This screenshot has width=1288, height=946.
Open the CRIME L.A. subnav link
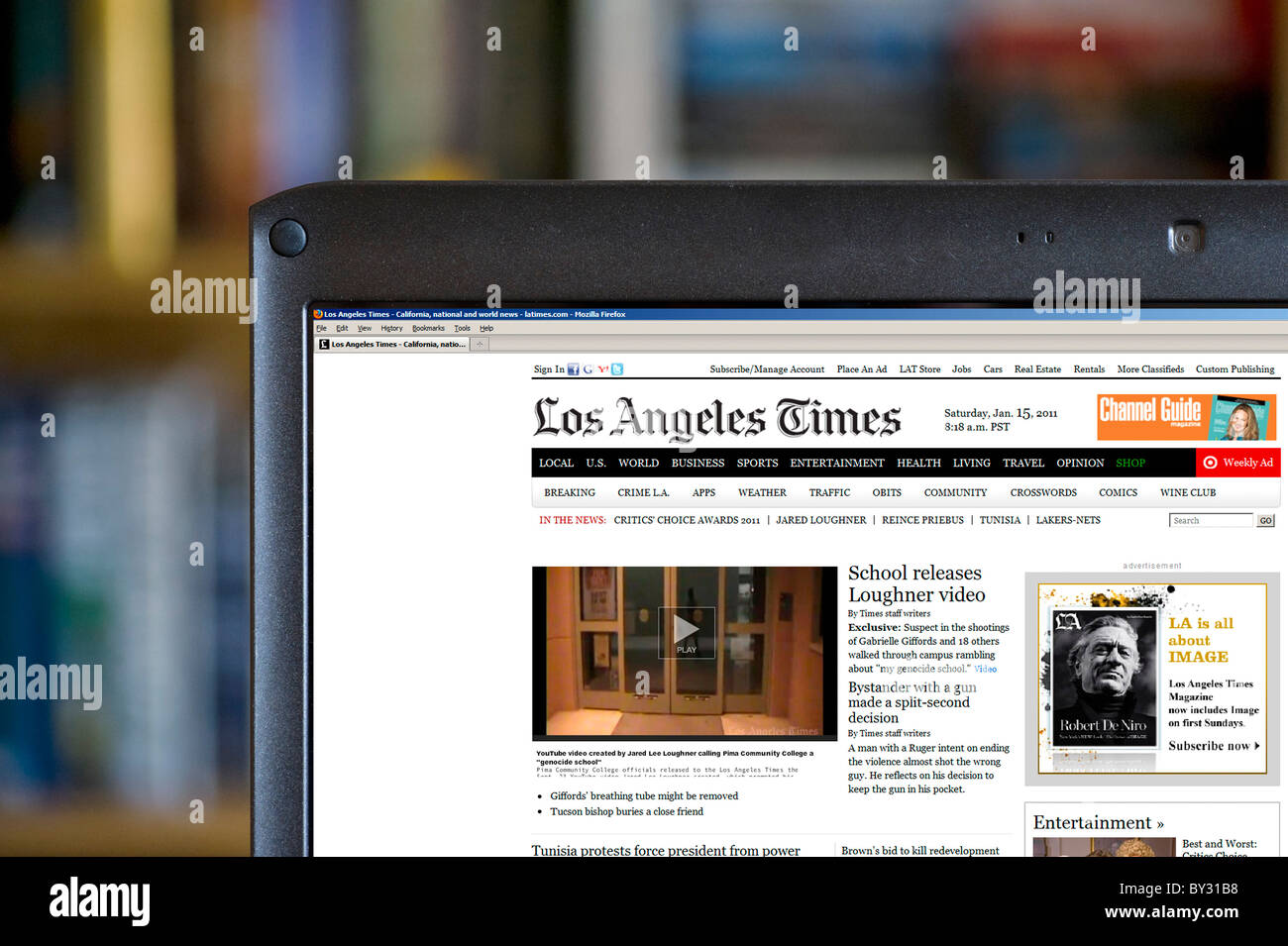pyautogui.click(x=643, y=492)
